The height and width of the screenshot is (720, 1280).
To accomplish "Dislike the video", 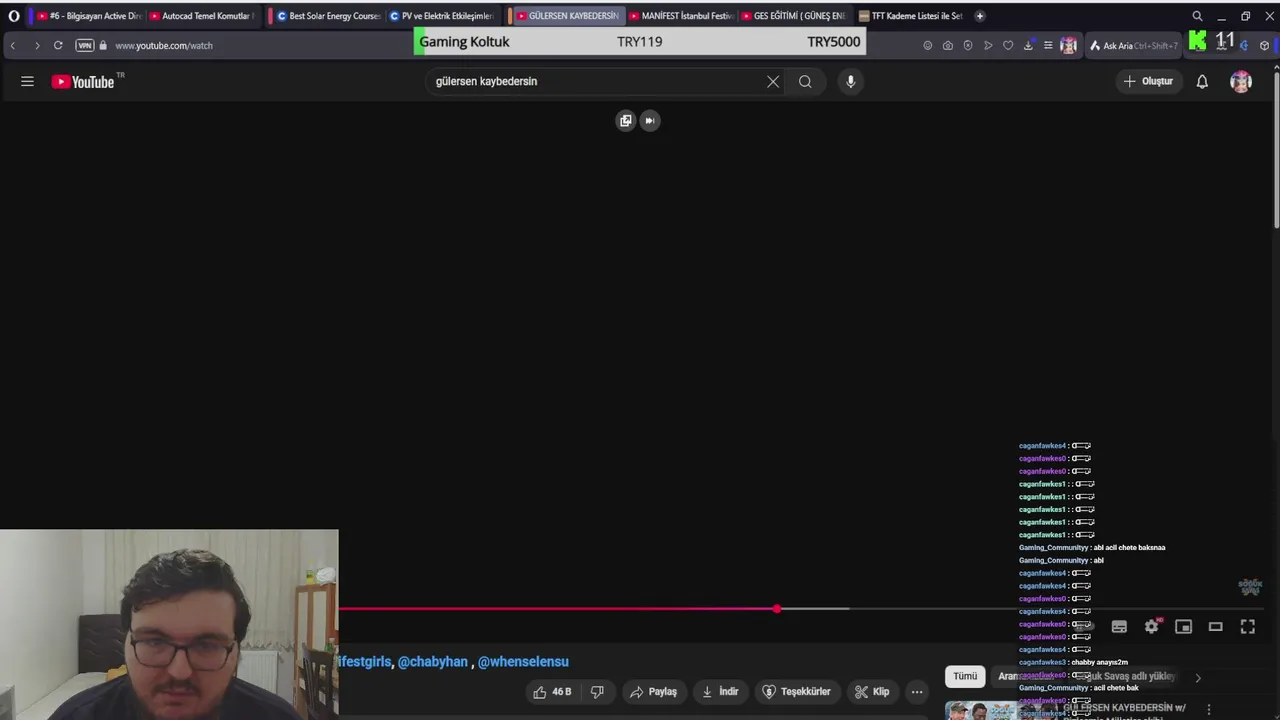I will coord(597,692).
